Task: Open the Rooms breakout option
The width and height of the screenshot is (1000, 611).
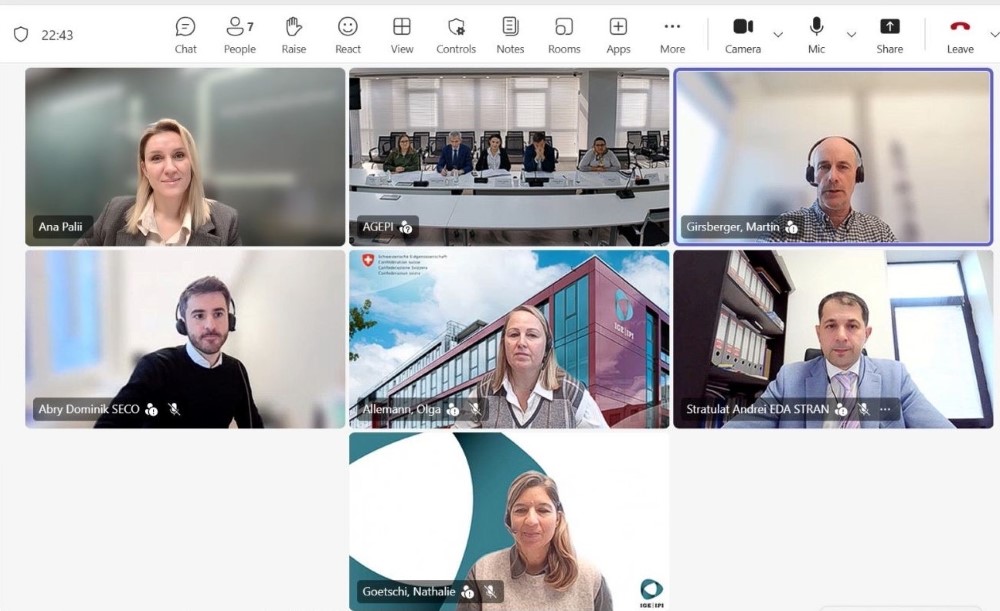Action: 564,34
